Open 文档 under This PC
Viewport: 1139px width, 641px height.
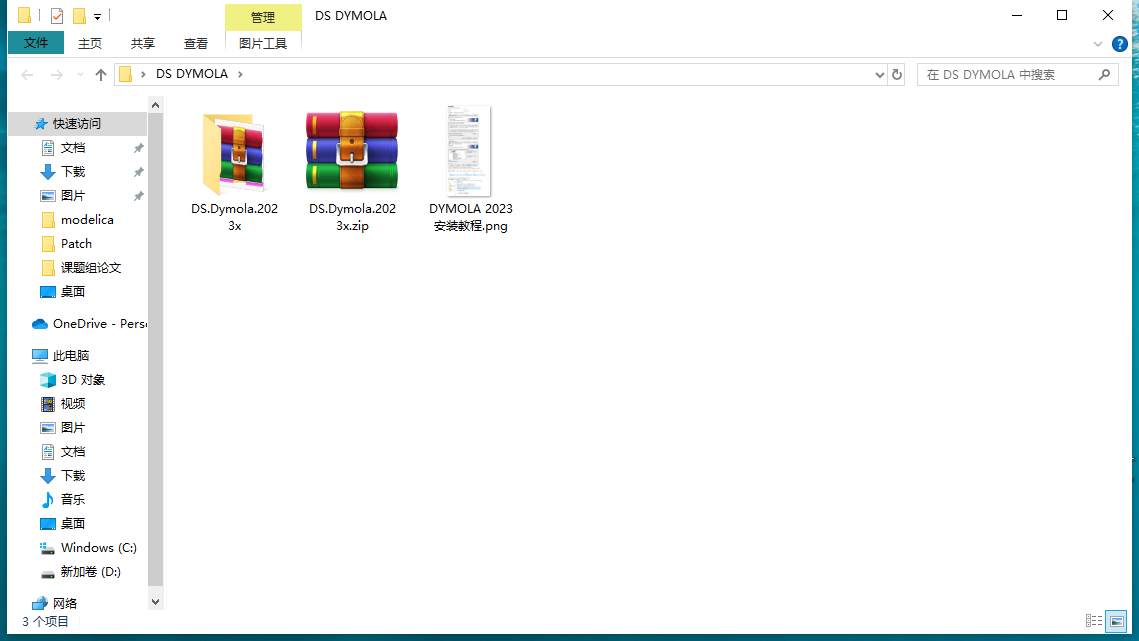(73, 451)
